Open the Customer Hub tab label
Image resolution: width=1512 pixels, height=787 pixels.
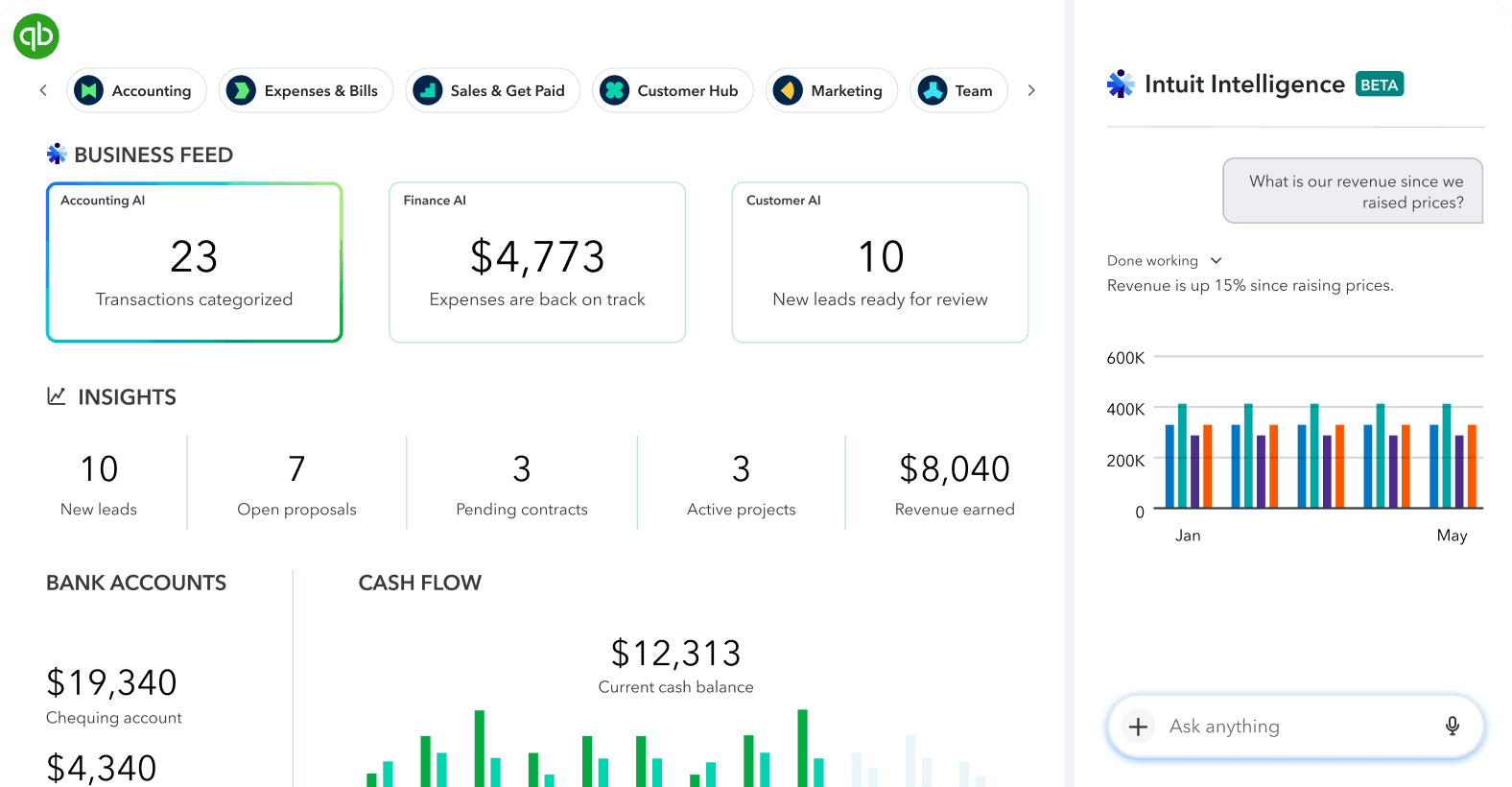pyautogui.click(x=688, y=91)
